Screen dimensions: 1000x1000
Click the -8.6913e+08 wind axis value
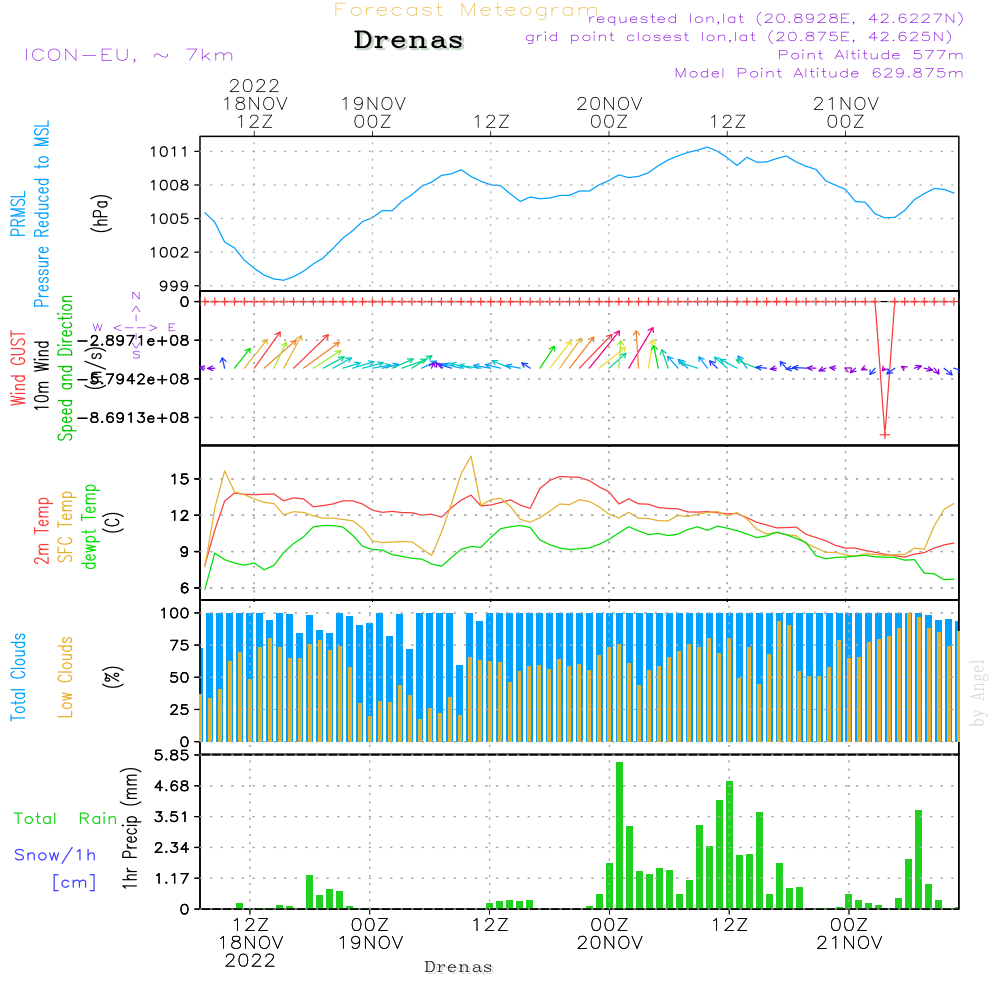133,418
